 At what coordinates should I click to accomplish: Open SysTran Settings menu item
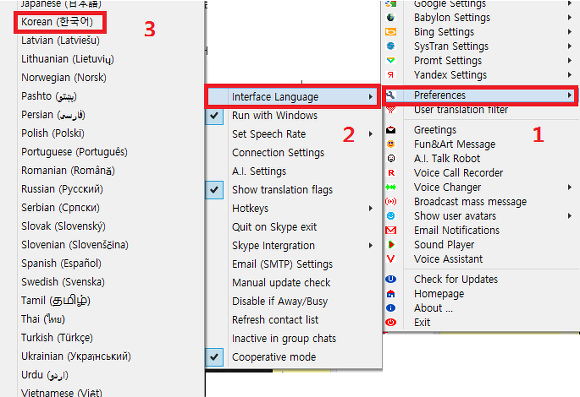[x=451, y=46]
